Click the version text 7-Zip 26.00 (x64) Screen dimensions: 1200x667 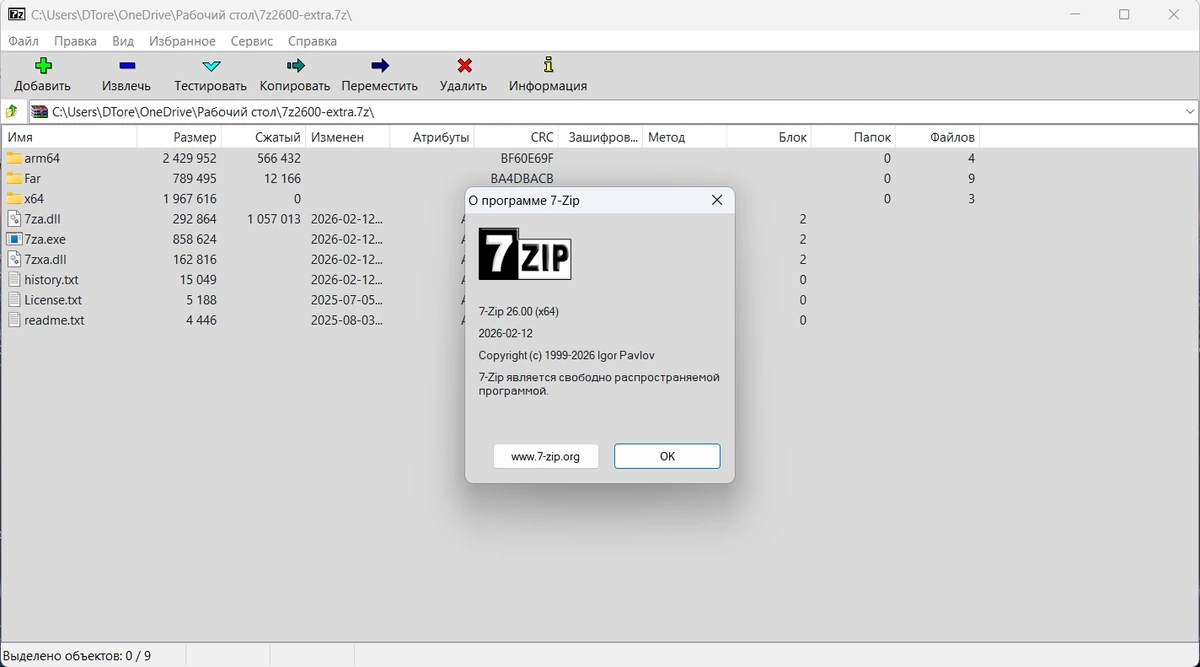click(x=518, y=311)
